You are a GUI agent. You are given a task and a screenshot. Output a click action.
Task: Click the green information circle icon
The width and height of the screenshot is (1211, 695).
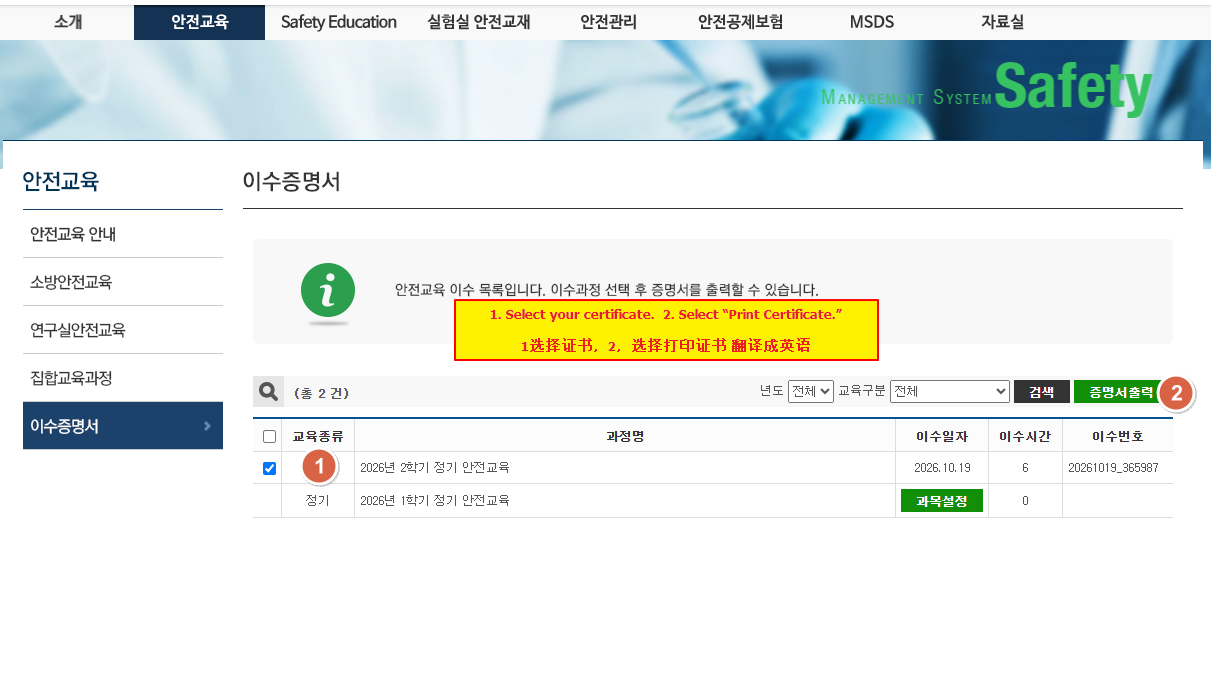coord(328,291)
